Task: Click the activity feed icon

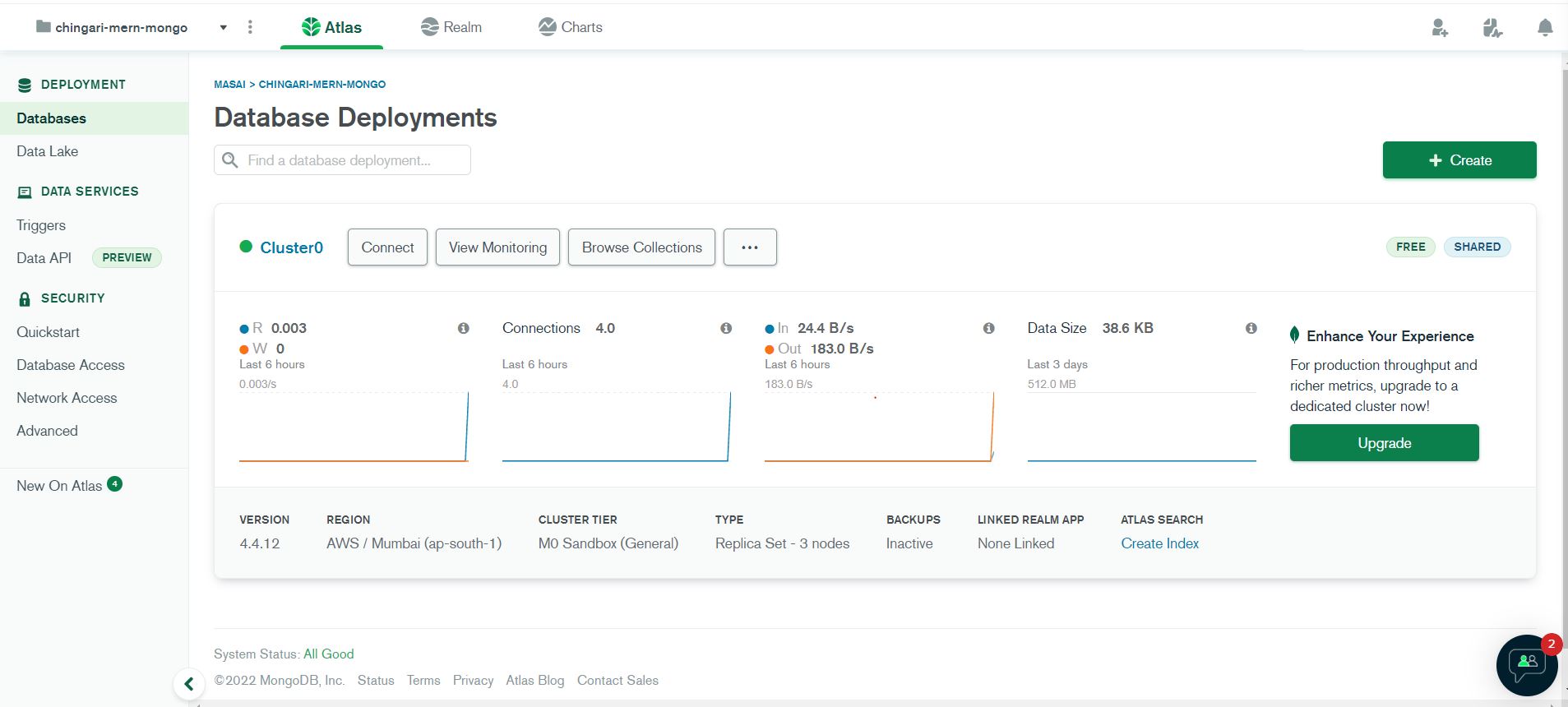Action: 1492,28
